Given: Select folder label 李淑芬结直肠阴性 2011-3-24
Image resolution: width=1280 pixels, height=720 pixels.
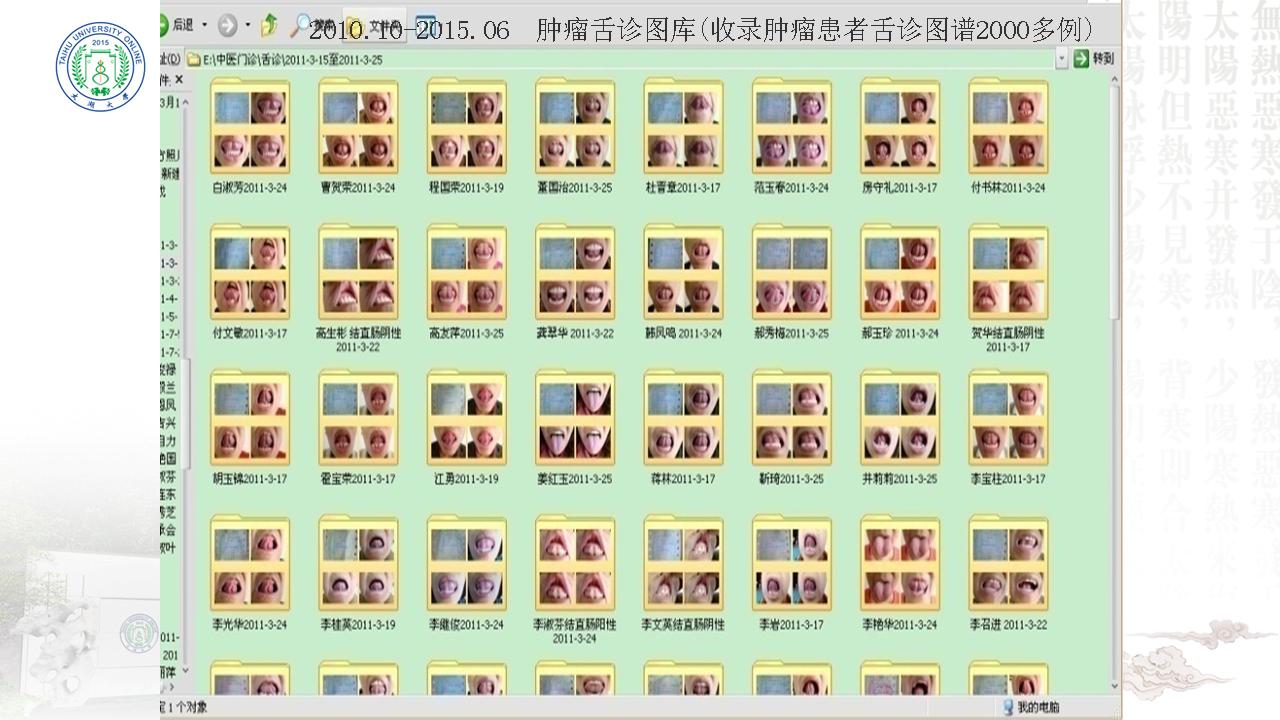Looking at the screenshot, I should 574,631.
